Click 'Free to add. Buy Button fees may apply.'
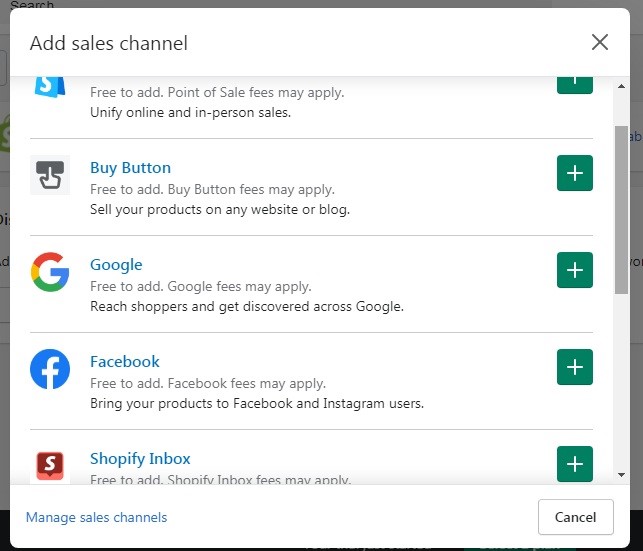 [x=212, y=189]
